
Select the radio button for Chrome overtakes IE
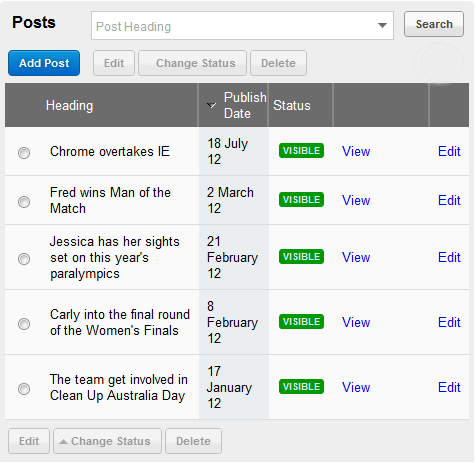pos(24,153)
